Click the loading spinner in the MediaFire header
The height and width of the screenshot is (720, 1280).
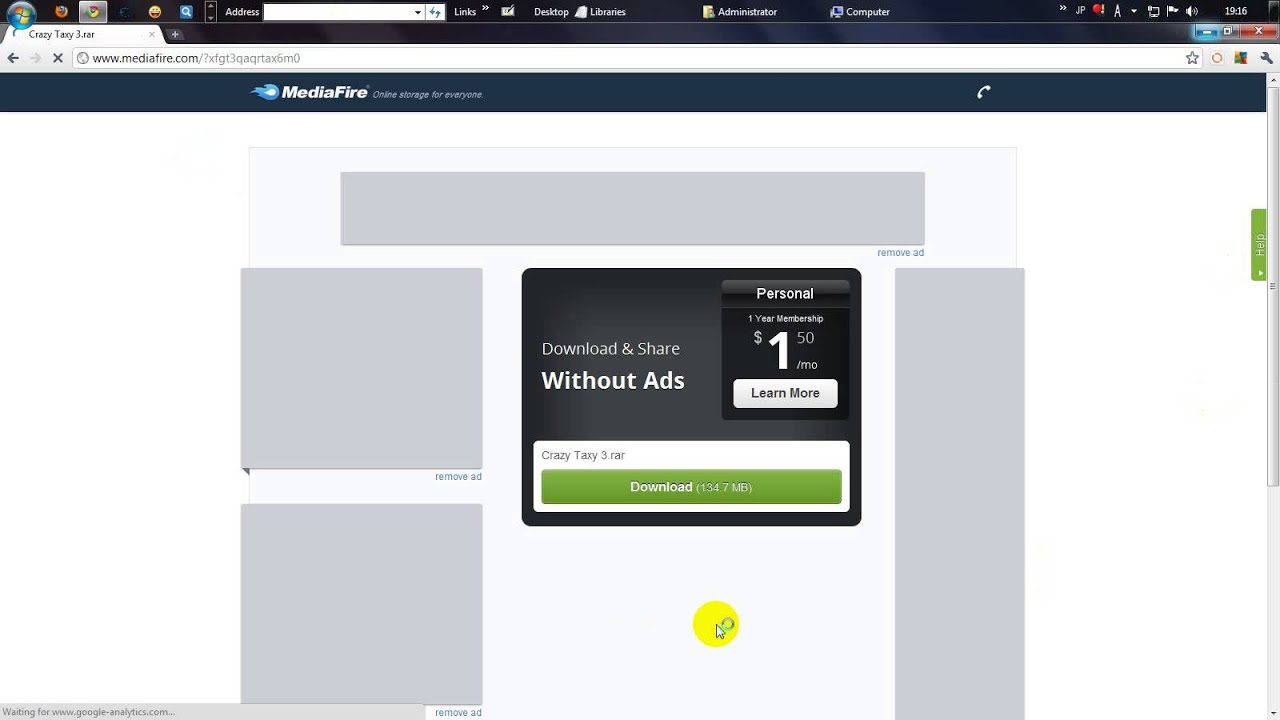pyautogui.click(x=984, y=92)
